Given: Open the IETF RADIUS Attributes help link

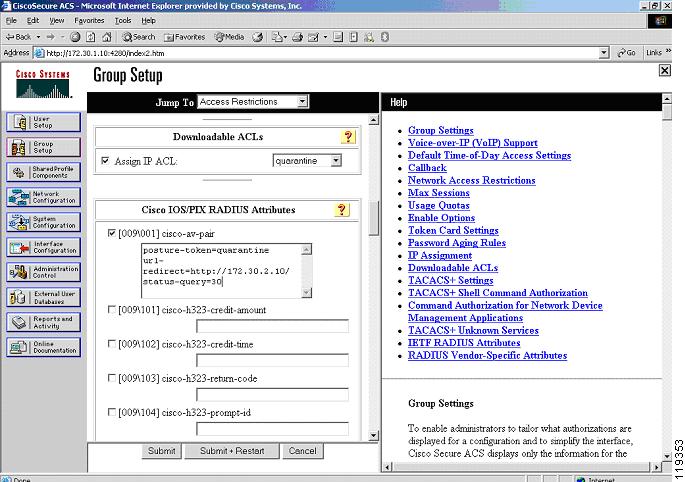Looking at the screenshot, I should pyautogui.click(x=464, y=343).
